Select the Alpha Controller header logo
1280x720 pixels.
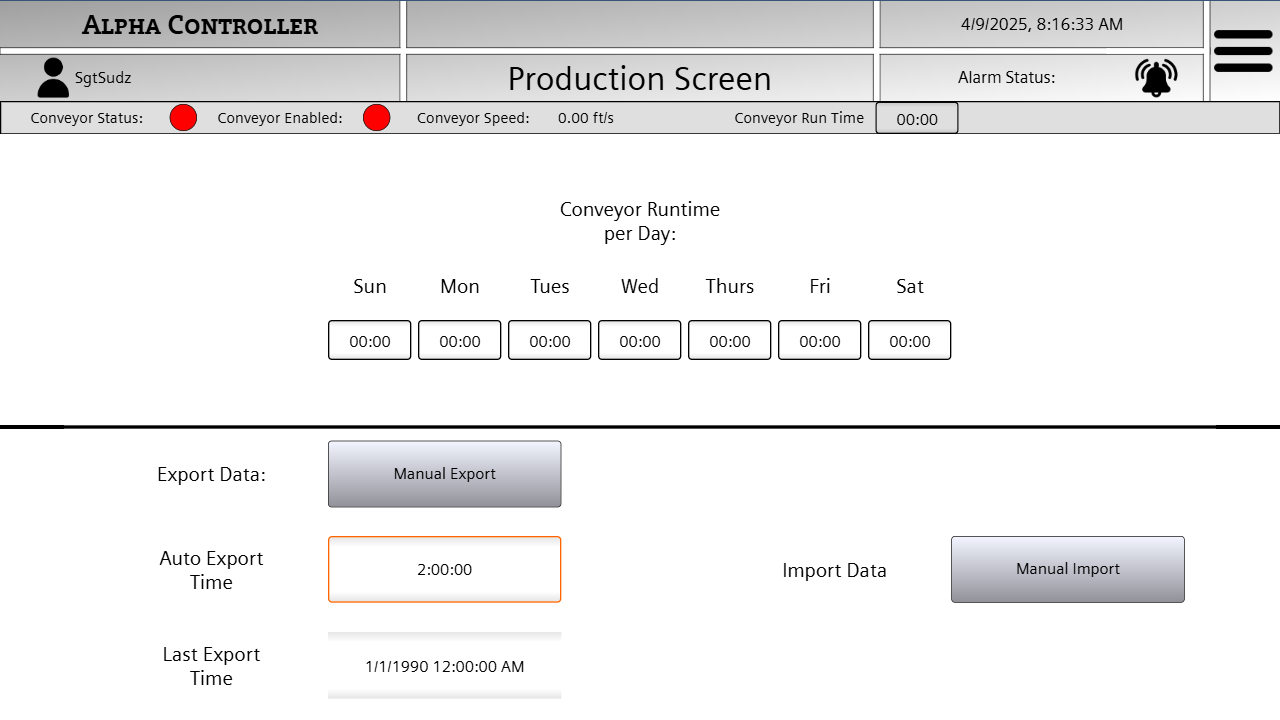[200, 24]
